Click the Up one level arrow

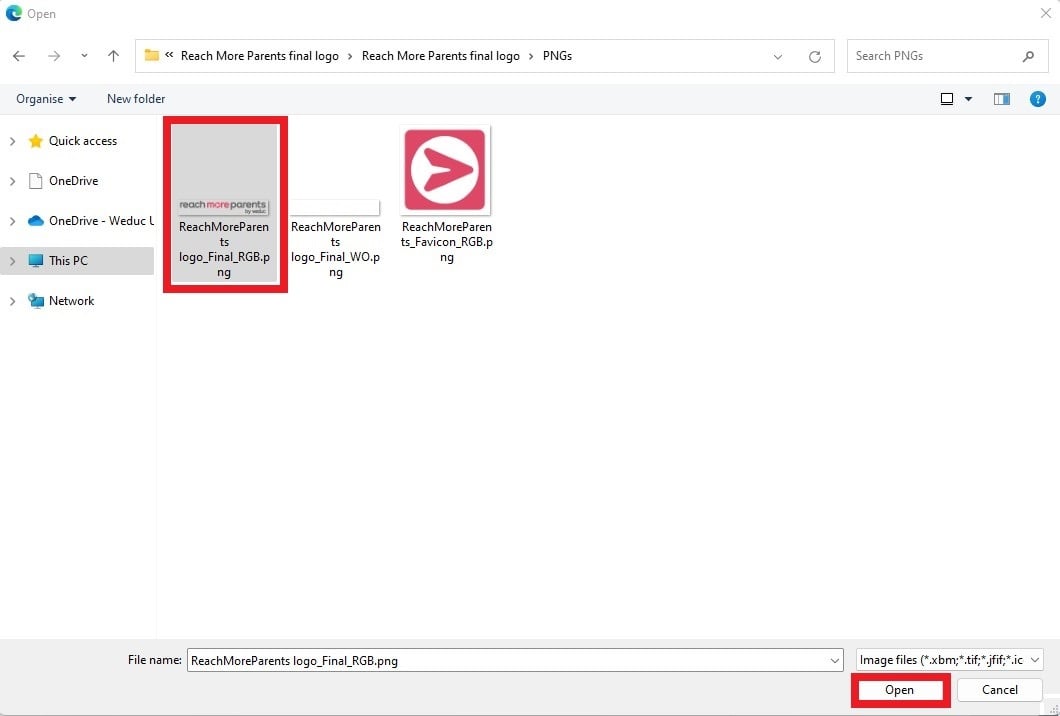[113, 56]
